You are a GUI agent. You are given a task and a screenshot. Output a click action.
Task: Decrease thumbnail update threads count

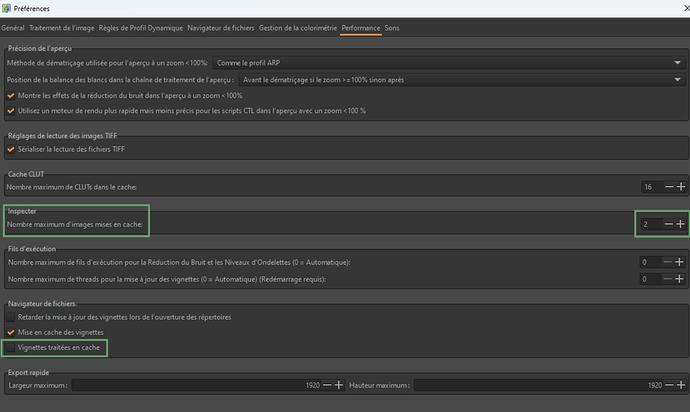667,279
